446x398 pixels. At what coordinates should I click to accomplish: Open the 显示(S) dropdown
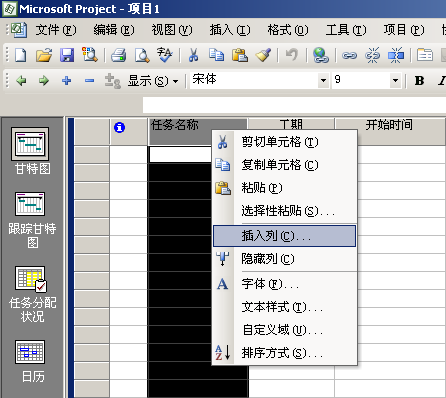coord(153,81)
